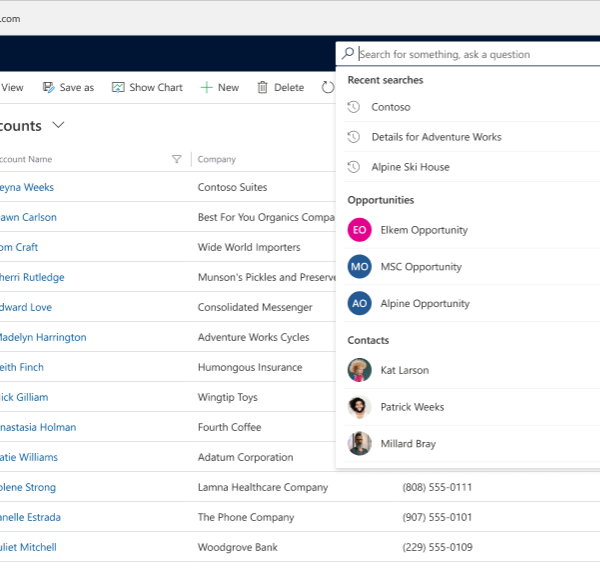Click Kat Larson's profile photo
The width and height of the screenshot is (600, 570).
(359, 370)
